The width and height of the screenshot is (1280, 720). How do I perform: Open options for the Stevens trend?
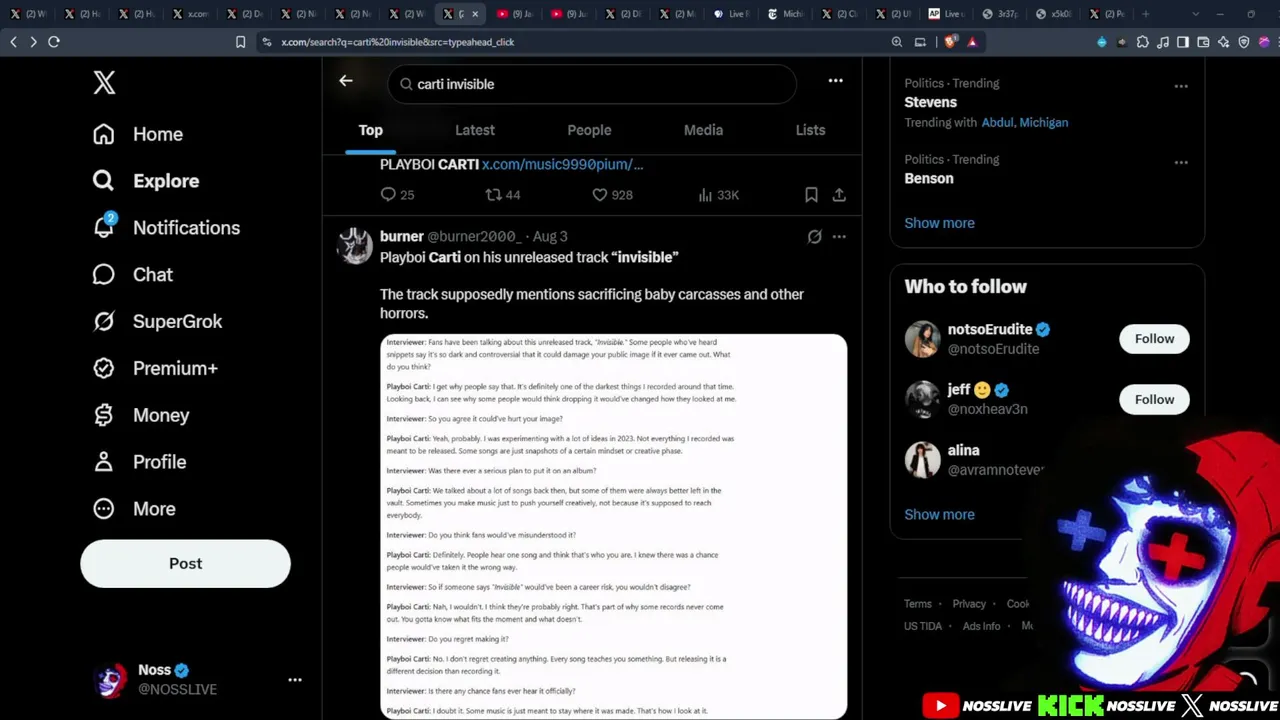[x=1181, y=86]
